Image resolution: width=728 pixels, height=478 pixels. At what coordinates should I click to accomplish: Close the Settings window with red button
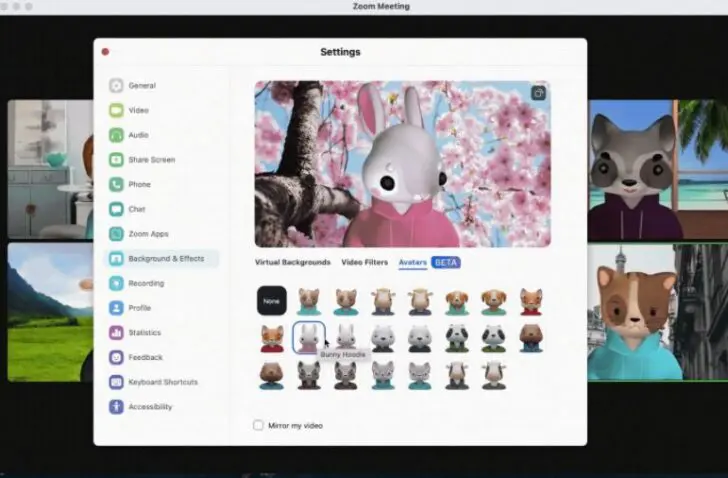[105, 52]
